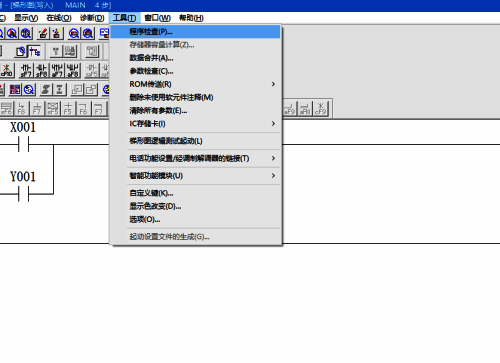Screen dimensions: 500x363
Task: Open the 帮助(H) menu
Action: [x=191, y=18]
